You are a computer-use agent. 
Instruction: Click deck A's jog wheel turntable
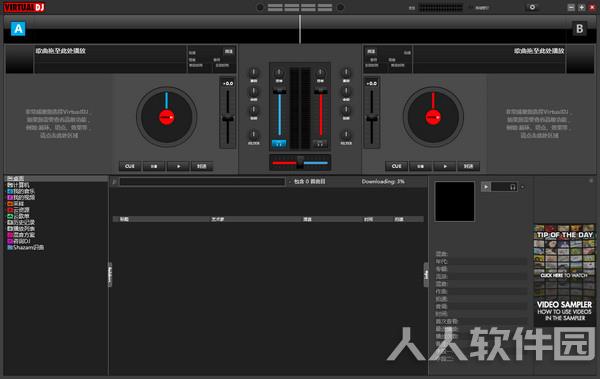tap(166, 117)
